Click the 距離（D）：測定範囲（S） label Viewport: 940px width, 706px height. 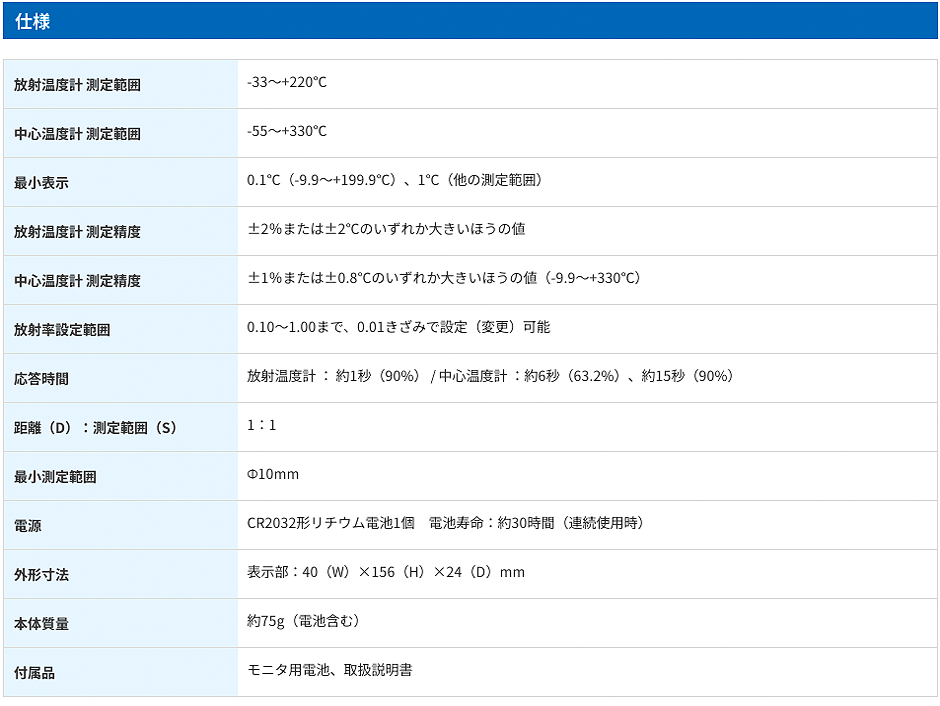pos(95,428)
